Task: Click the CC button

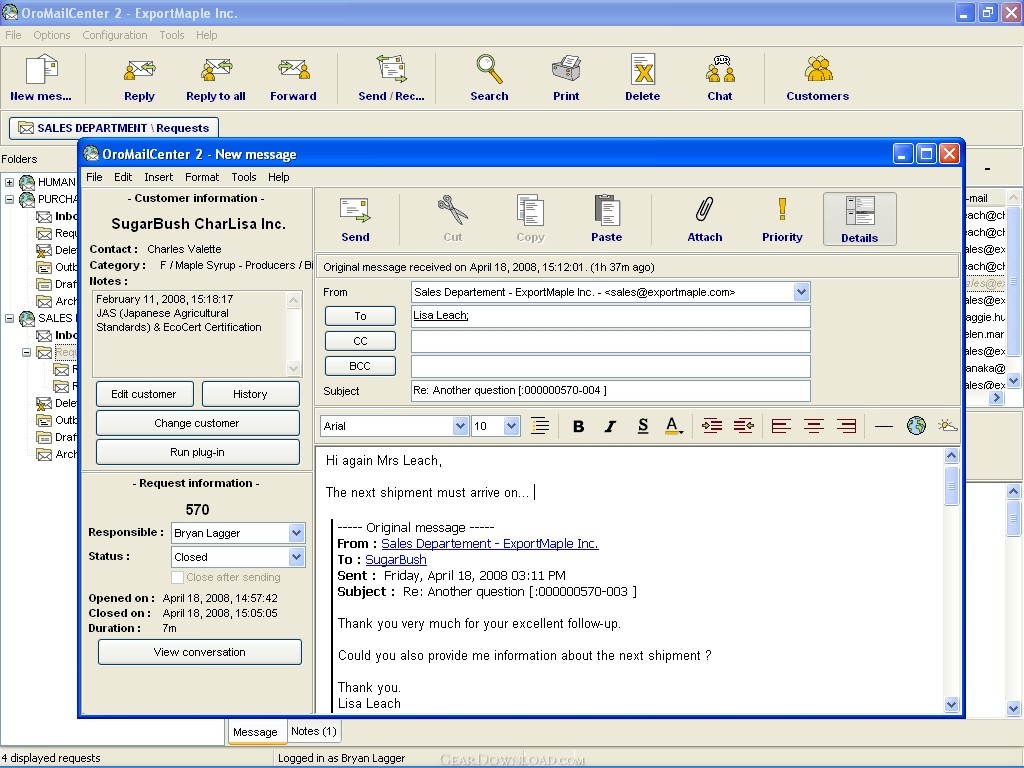Action: pos(360,341)
